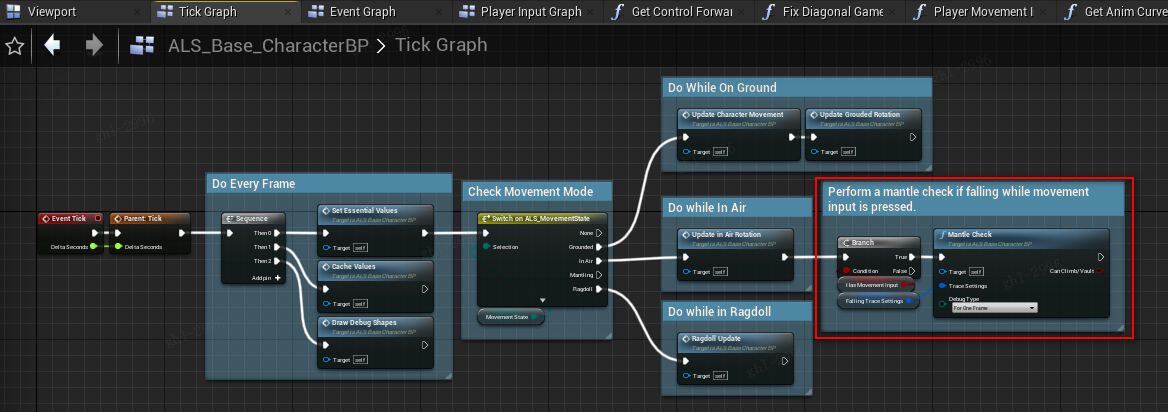Image resolution: width=1168 pixels, height=412 pixels.
Task: Click the Add pin plus icon on Sequence
Action: 278,278
